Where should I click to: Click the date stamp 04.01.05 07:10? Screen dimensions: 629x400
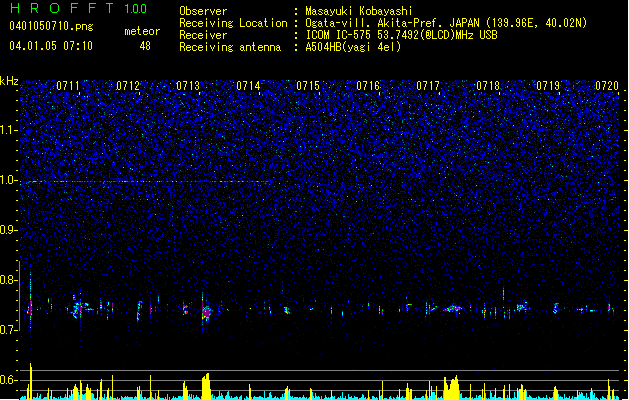[x=51, y=46]
